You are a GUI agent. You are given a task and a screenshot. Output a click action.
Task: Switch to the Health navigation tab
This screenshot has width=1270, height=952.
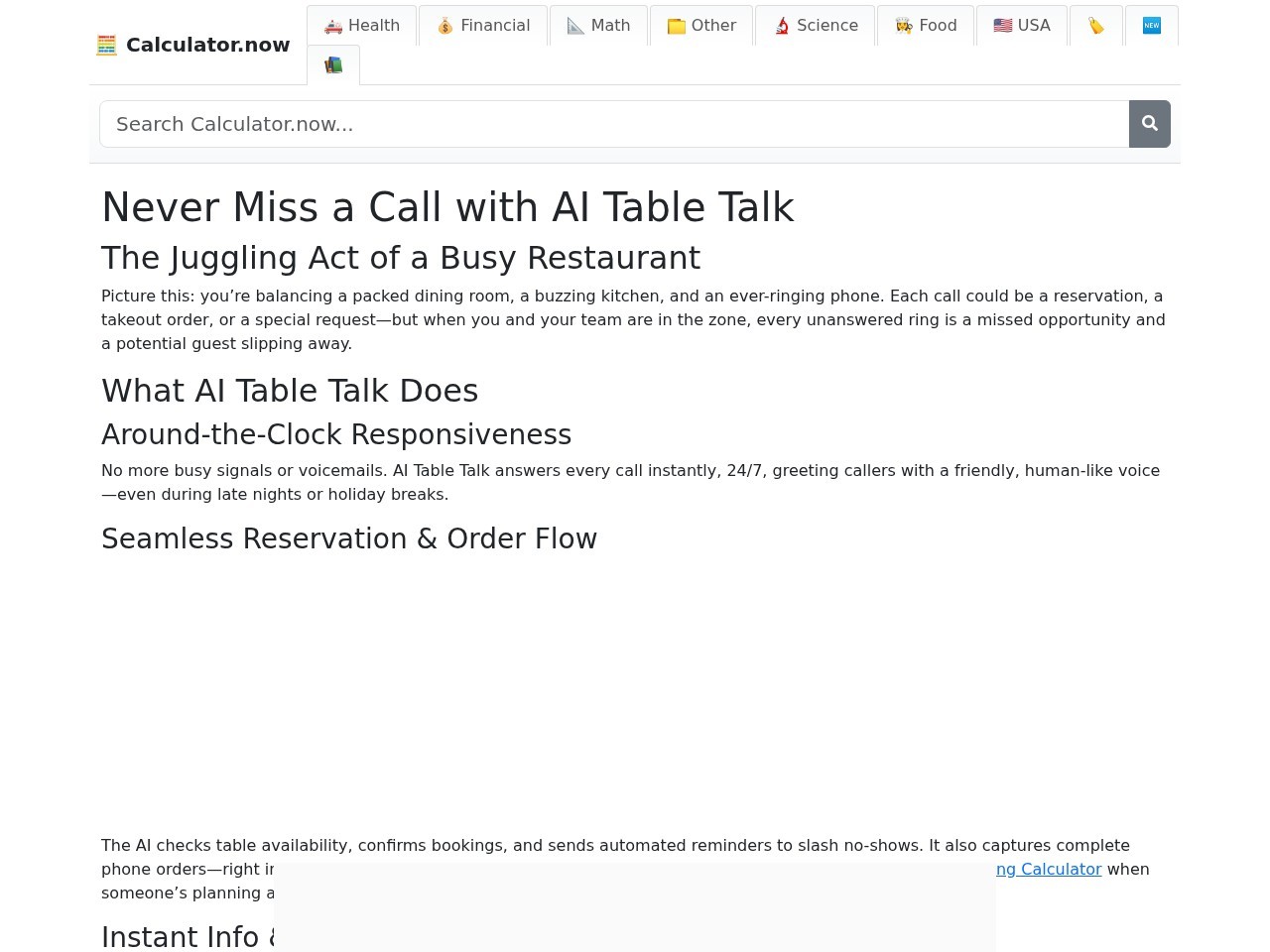click(362, 26)
